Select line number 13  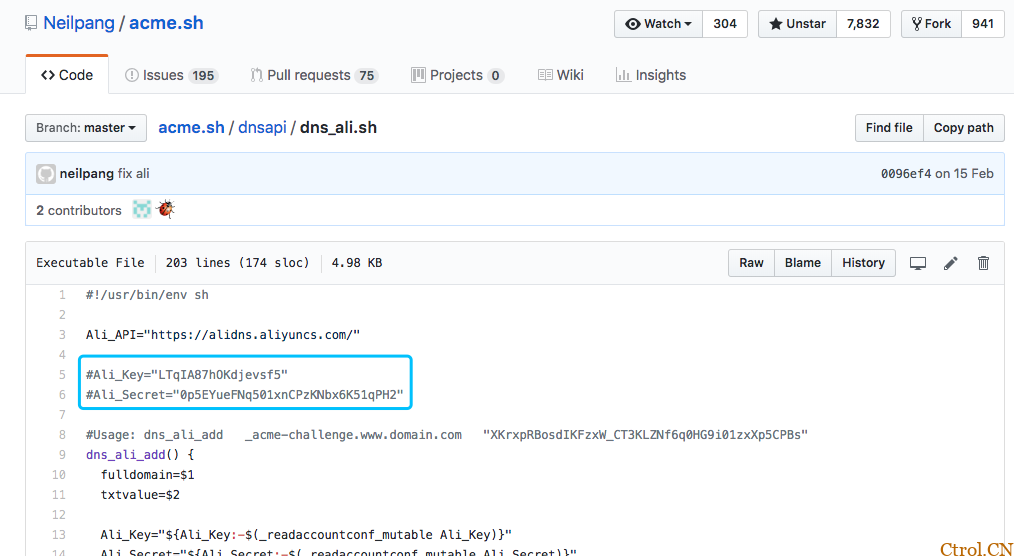point(59,534)
